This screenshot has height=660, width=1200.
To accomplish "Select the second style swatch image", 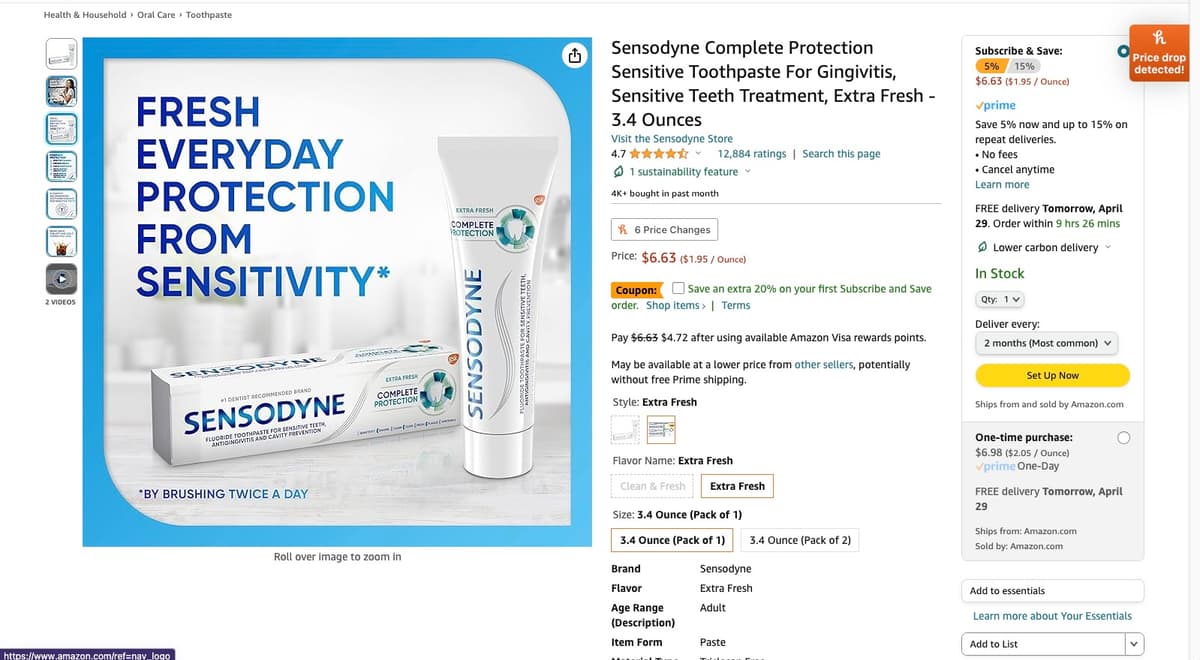I will click(x=661, y=429).
